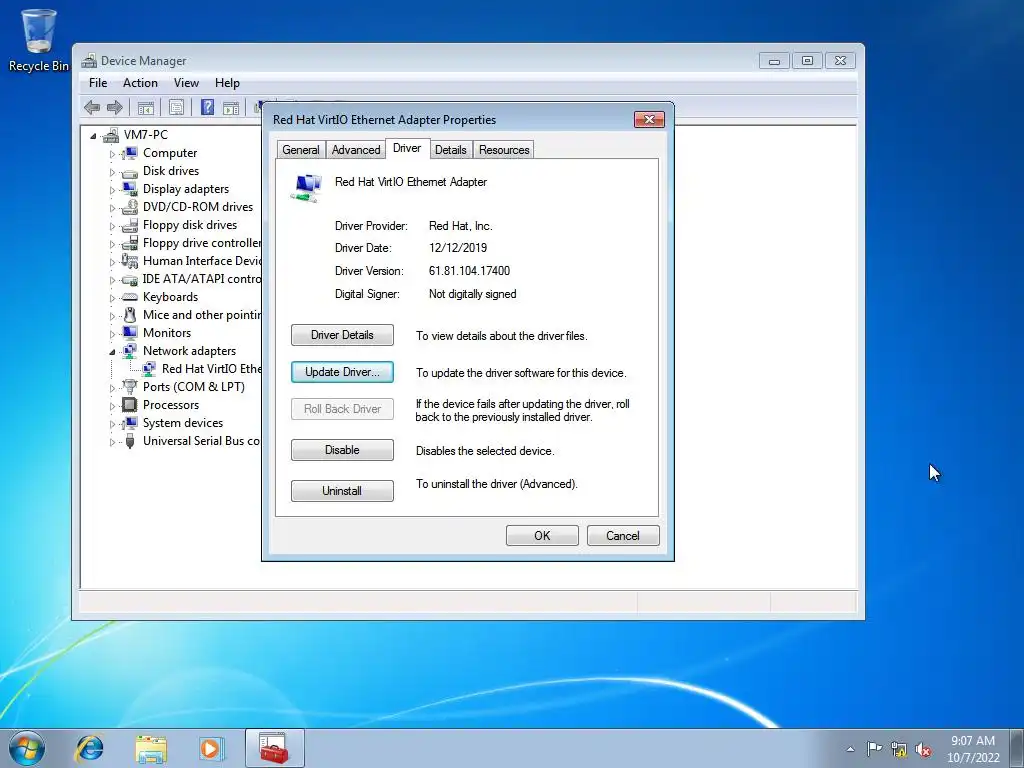This screenshot has width=1024, height=768.
Task: Switch to the General tab
Action: [x=300, y=150]
